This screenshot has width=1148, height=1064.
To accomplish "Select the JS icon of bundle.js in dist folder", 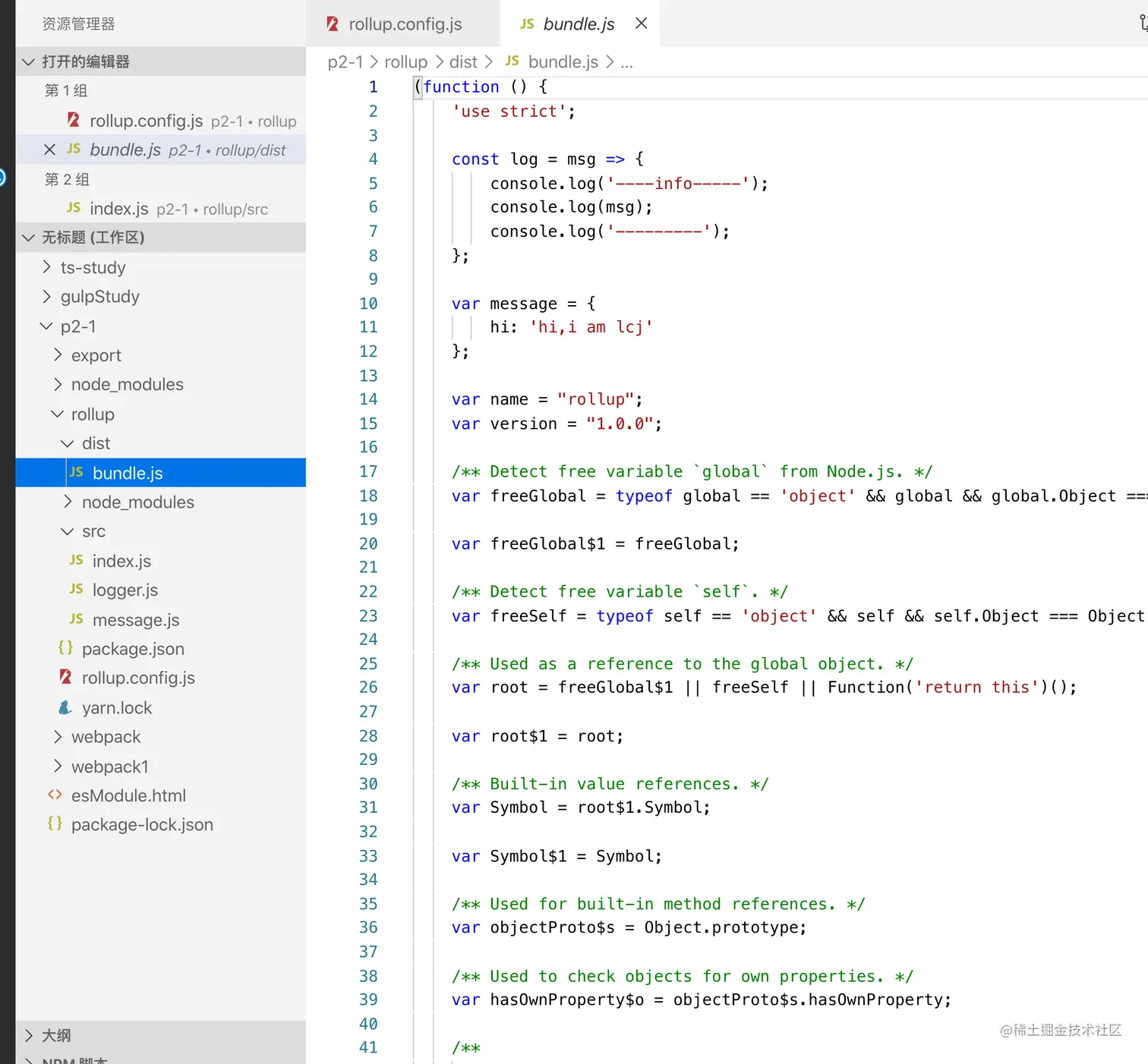I will coord(77,472).
